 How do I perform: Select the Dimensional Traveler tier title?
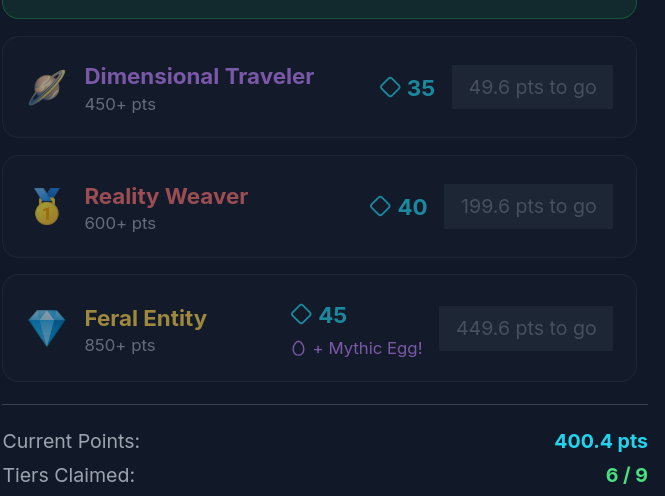pyautogui.click(x=199, y=76)
